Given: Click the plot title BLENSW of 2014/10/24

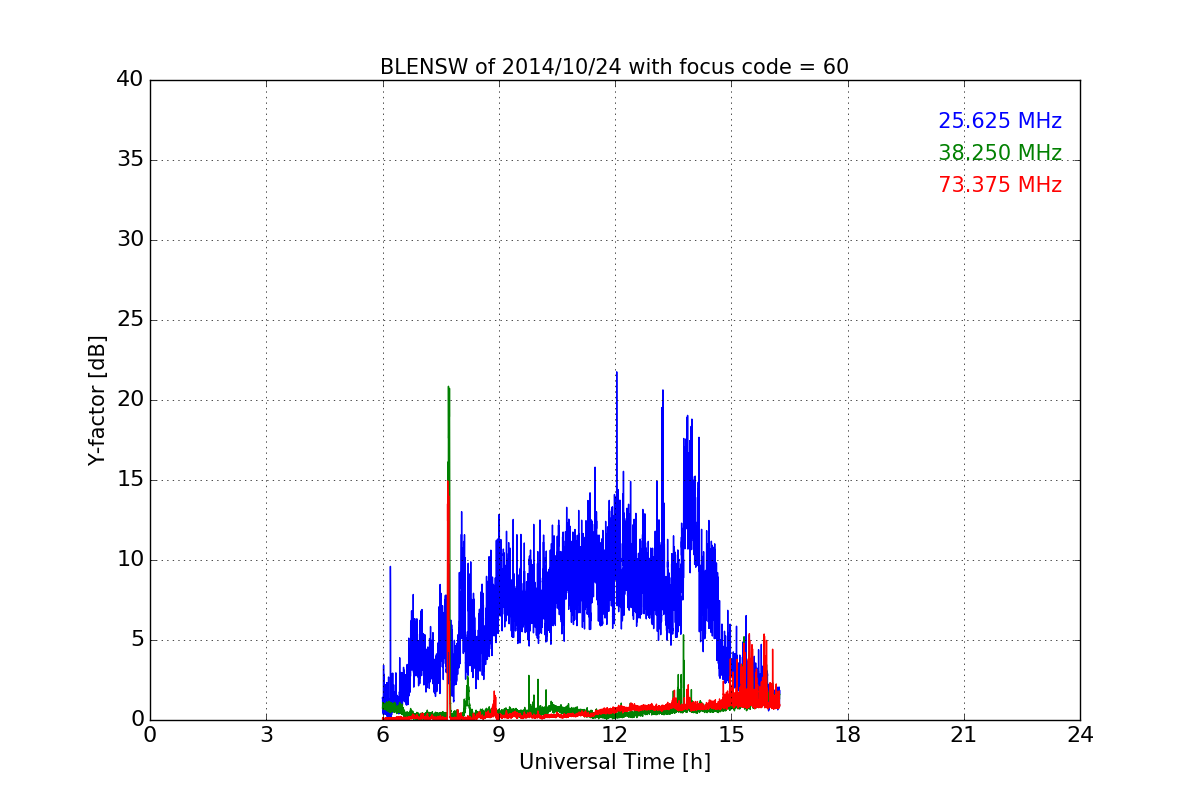Looking at the screenshot, I should pos(614,67).
